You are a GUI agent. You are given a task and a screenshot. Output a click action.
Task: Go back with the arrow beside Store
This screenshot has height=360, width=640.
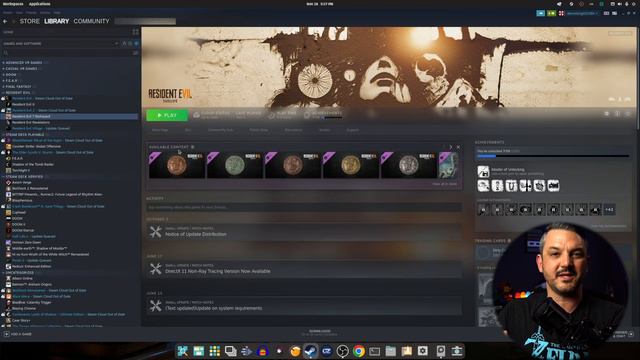pyautogui.click(x=5, y=21)
